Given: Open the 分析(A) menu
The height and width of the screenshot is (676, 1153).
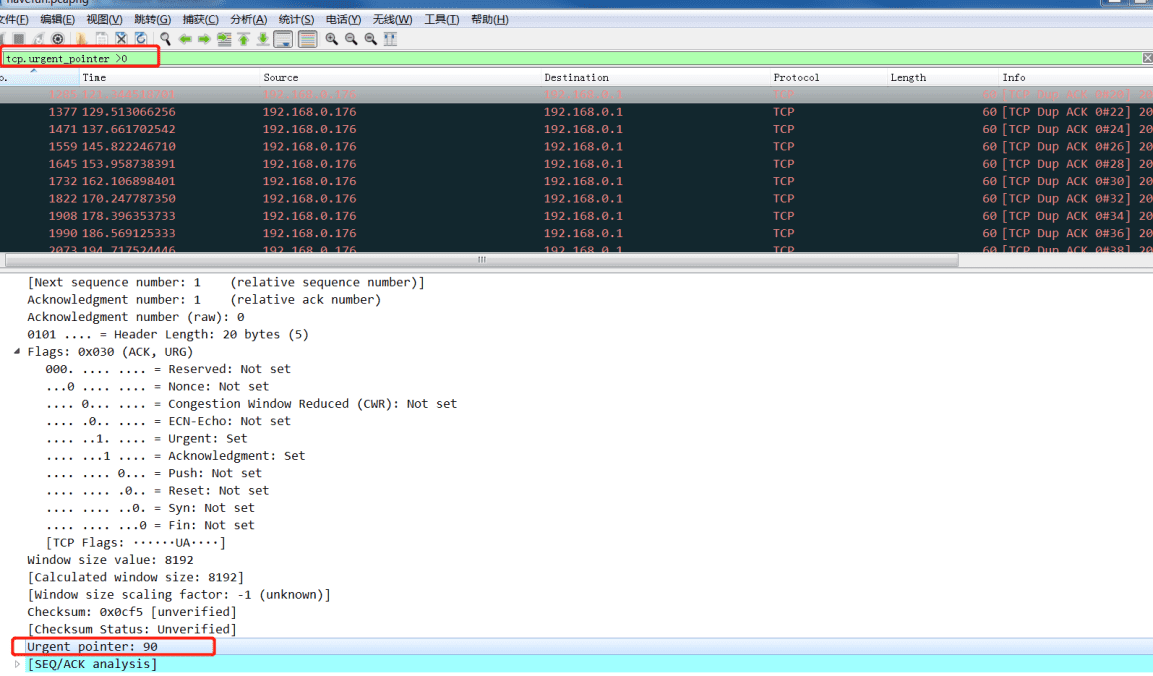Looking at the screenshot, I should 248,20.
